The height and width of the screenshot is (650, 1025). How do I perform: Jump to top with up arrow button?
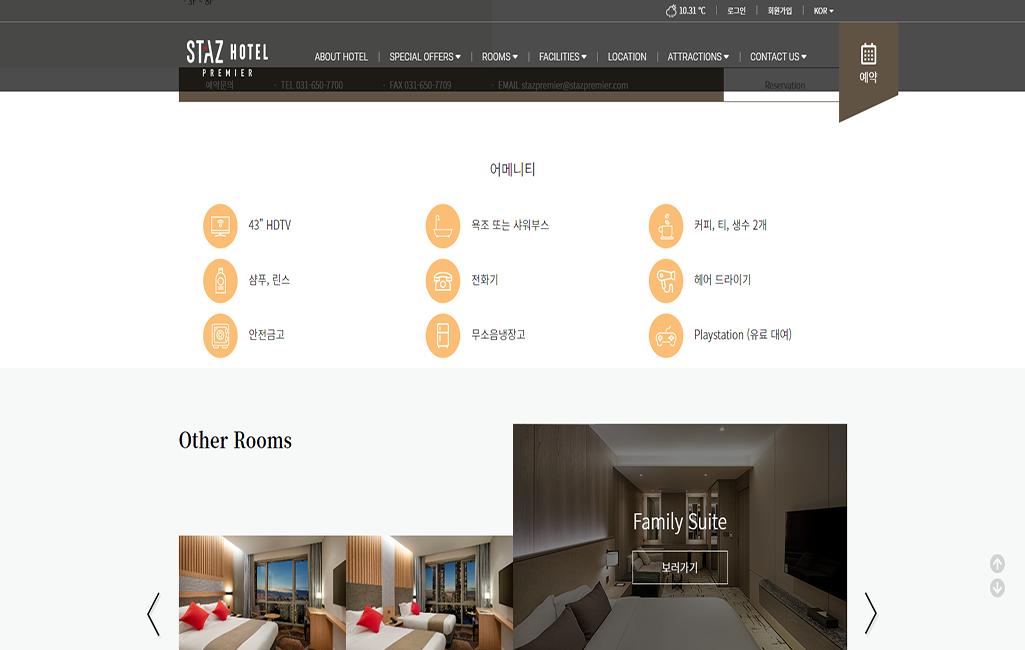(997, 563)
